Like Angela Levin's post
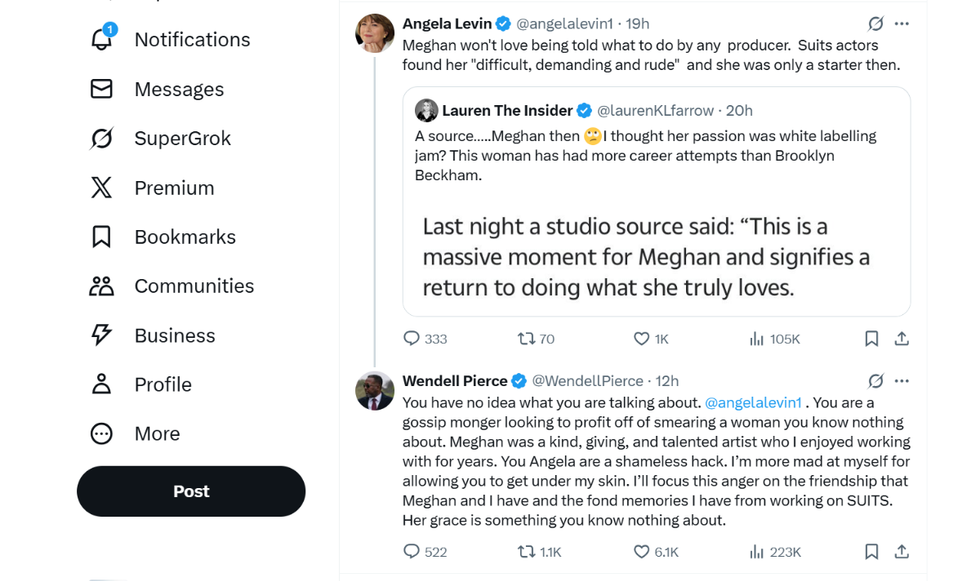Screen dimensions: 980x581 (642, 339)
